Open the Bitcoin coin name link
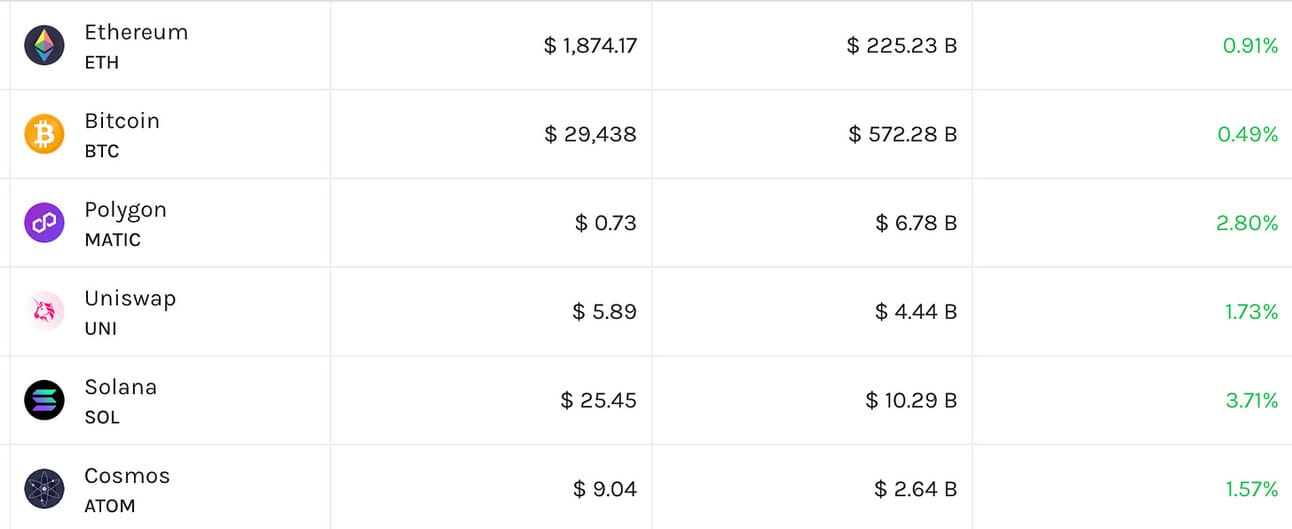 click(x=122, y=121)
